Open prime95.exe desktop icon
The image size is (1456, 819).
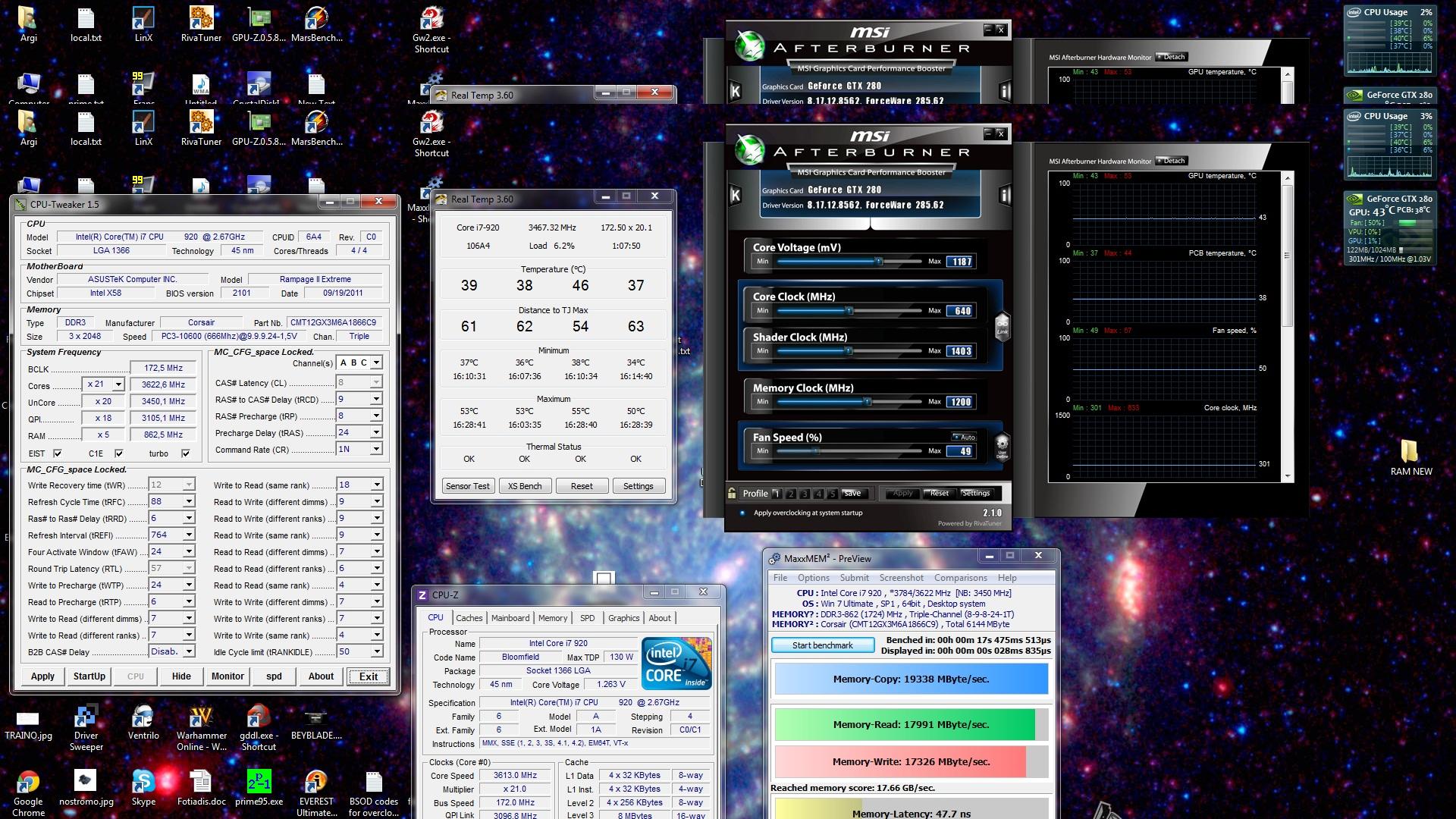(259, 789)
